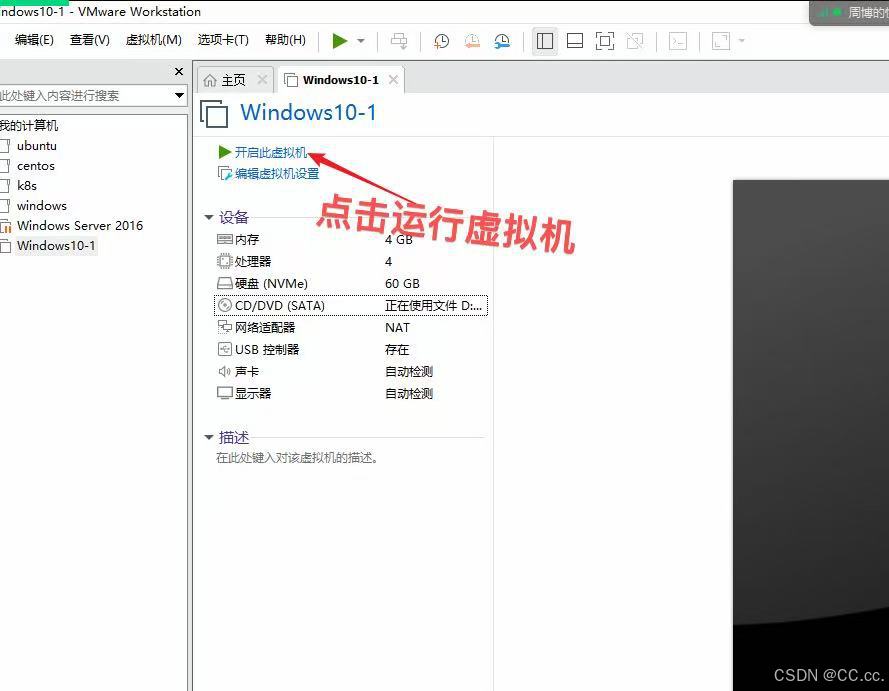Click the stretch guest display icon

(x=721, y=41)
